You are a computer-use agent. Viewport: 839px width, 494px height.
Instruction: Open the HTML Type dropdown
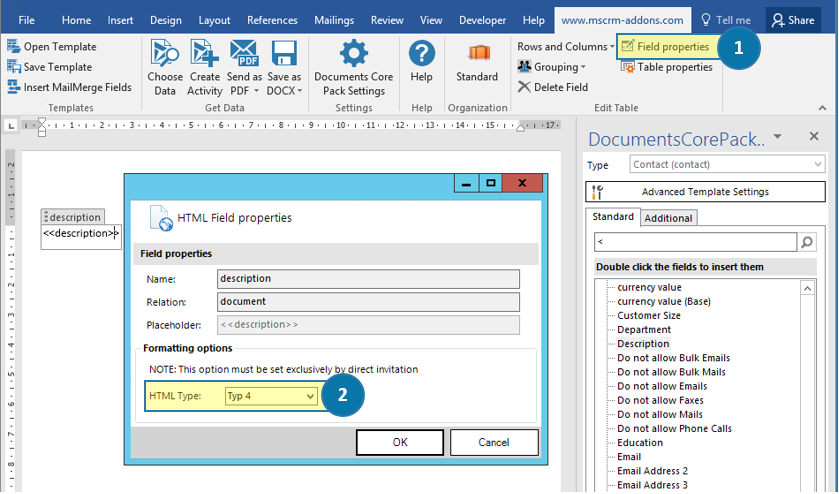point(271,396)
